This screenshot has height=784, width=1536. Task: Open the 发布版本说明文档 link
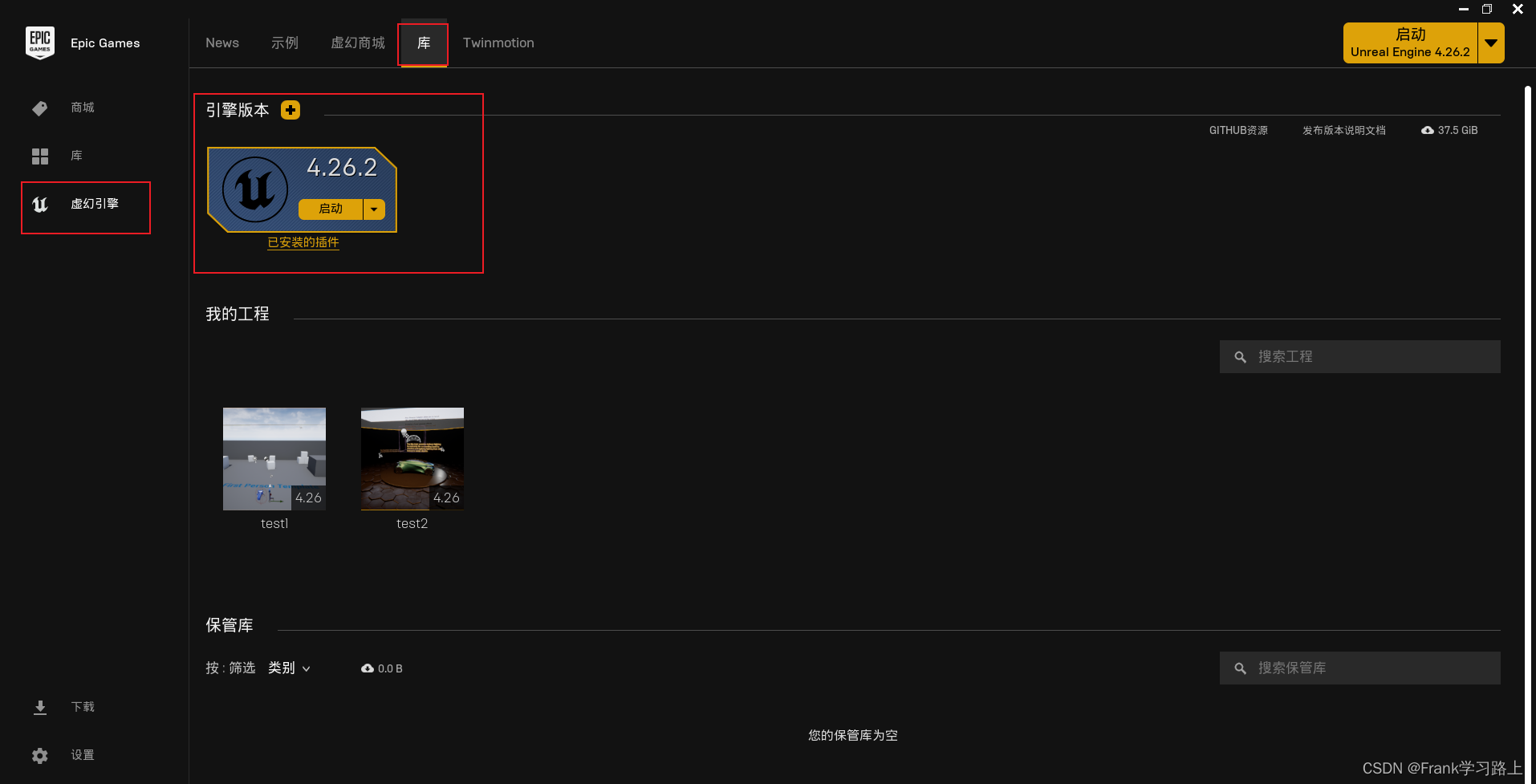pos(1344,130)
